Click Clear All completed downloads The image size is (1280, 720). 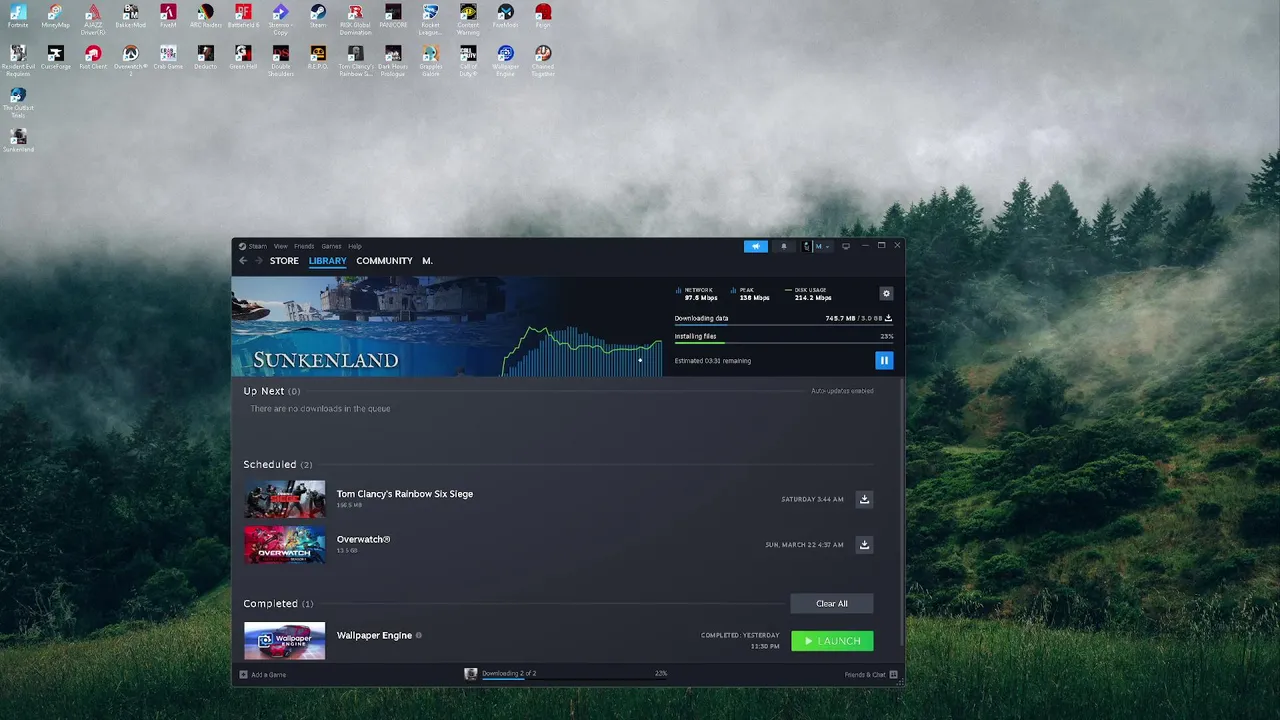832,603
